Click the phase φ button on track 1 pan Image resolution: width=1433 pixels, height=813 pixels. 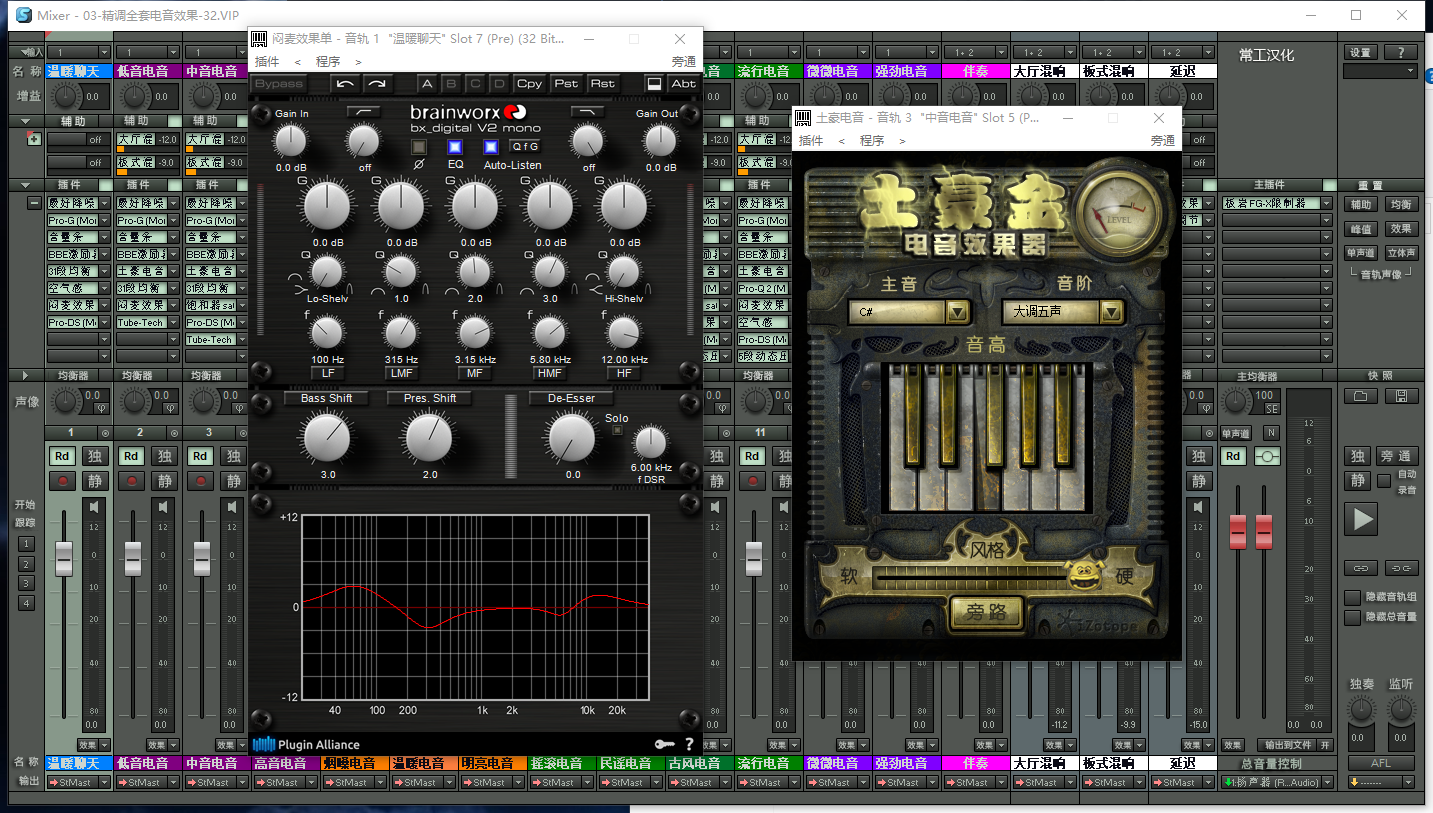[x=99, y=408]
